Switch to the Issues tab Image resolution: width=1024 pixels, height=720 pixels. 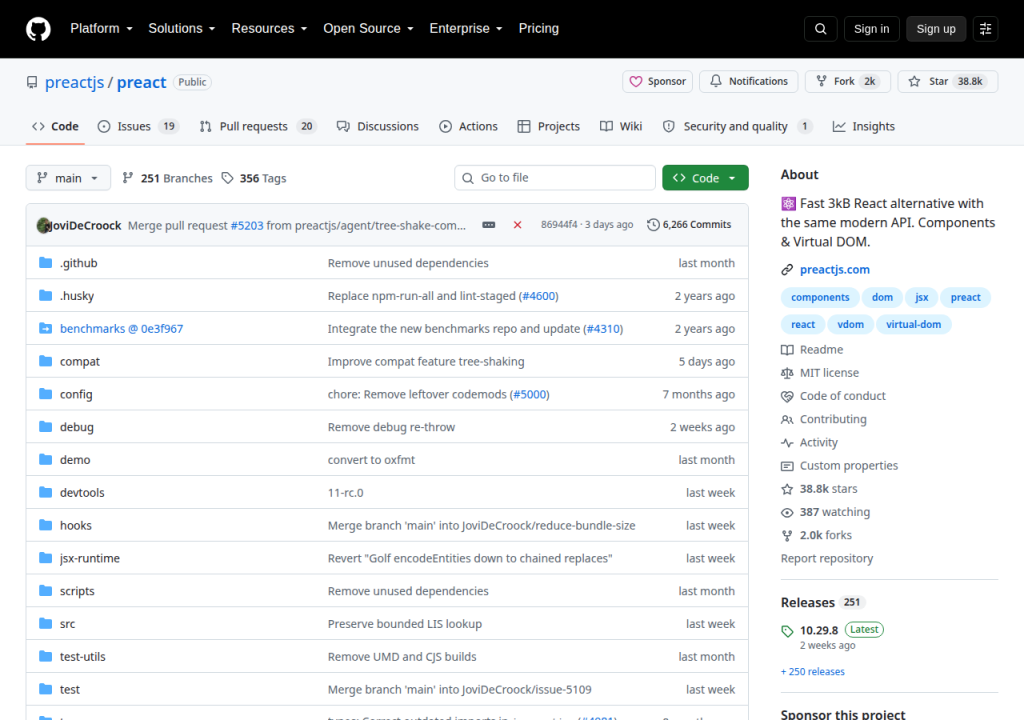(x=138, y=126)
